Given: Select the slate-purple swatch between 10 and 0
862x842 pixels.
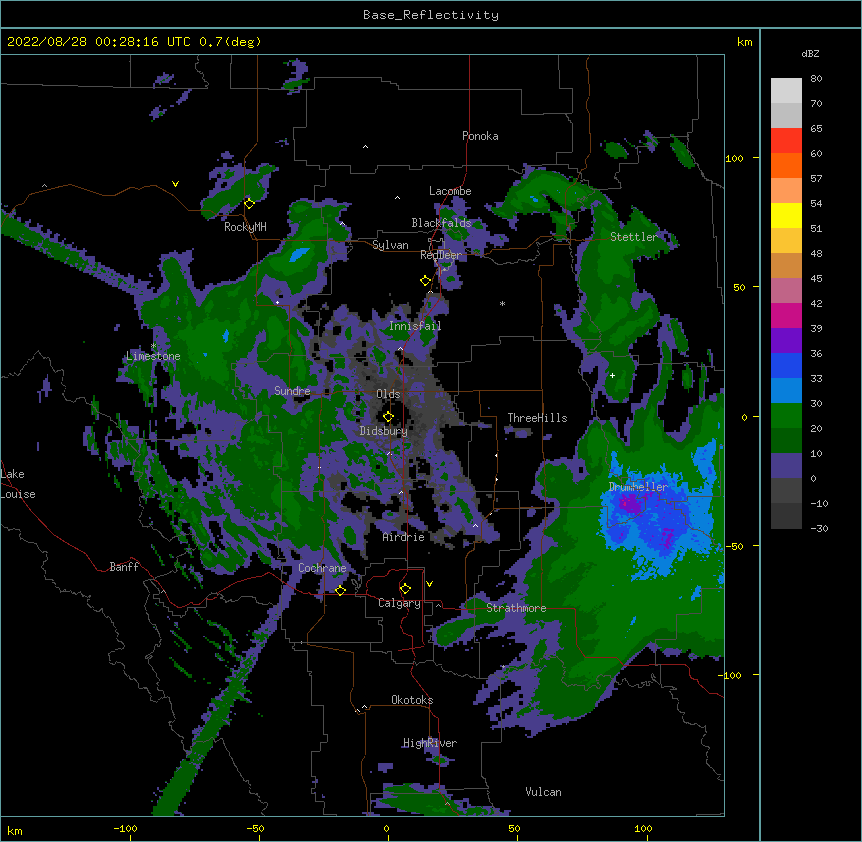Looking at the screenshot, I should (x=786, y=466).
